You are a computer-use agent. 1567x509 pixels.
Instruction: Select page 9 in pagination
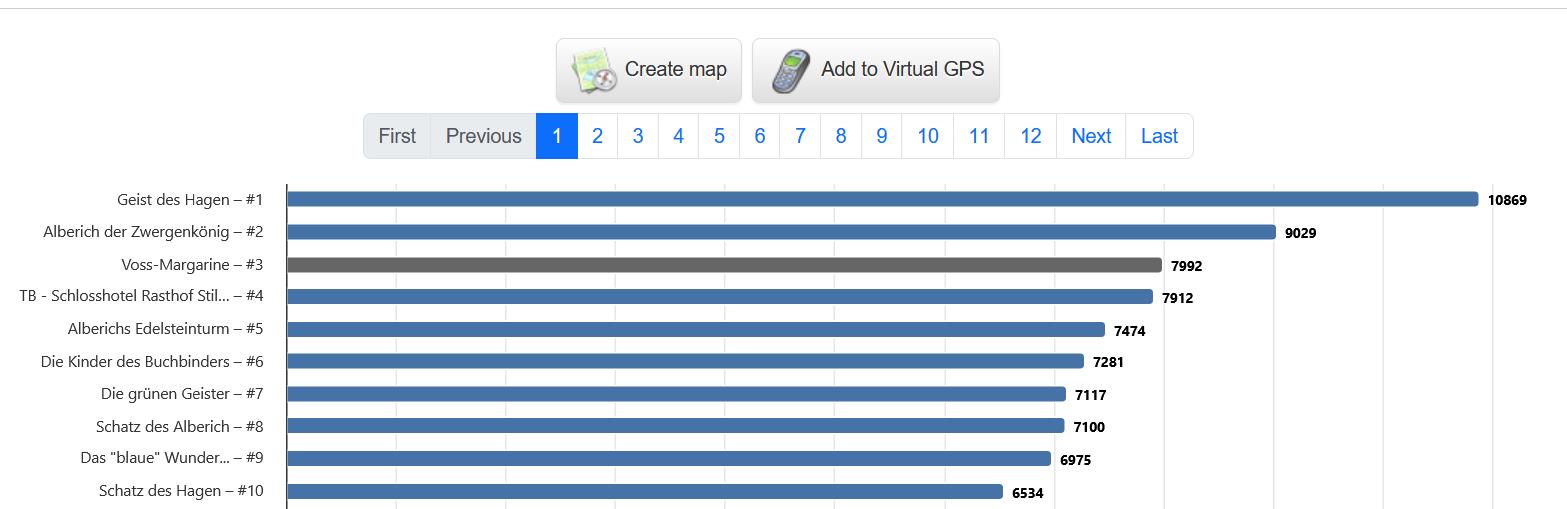[x=881, y=136]
